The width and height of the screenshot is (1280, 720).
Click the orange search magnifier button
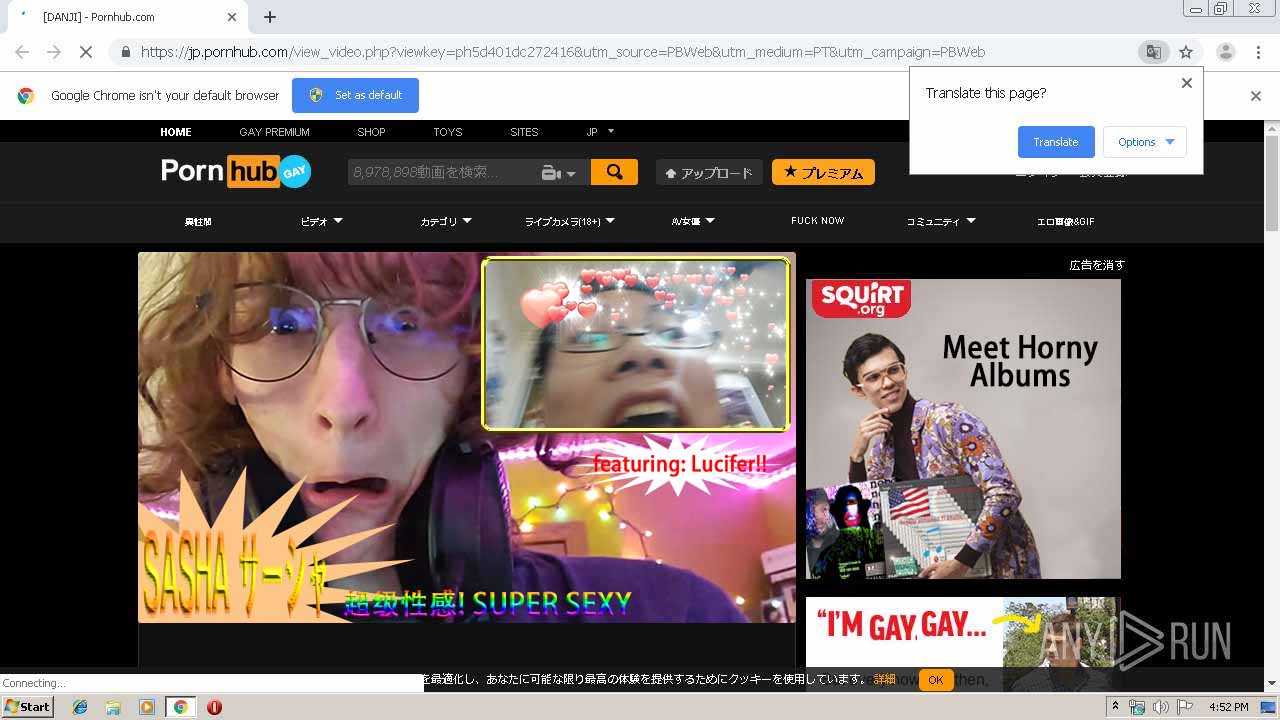[x=614, y=172]
